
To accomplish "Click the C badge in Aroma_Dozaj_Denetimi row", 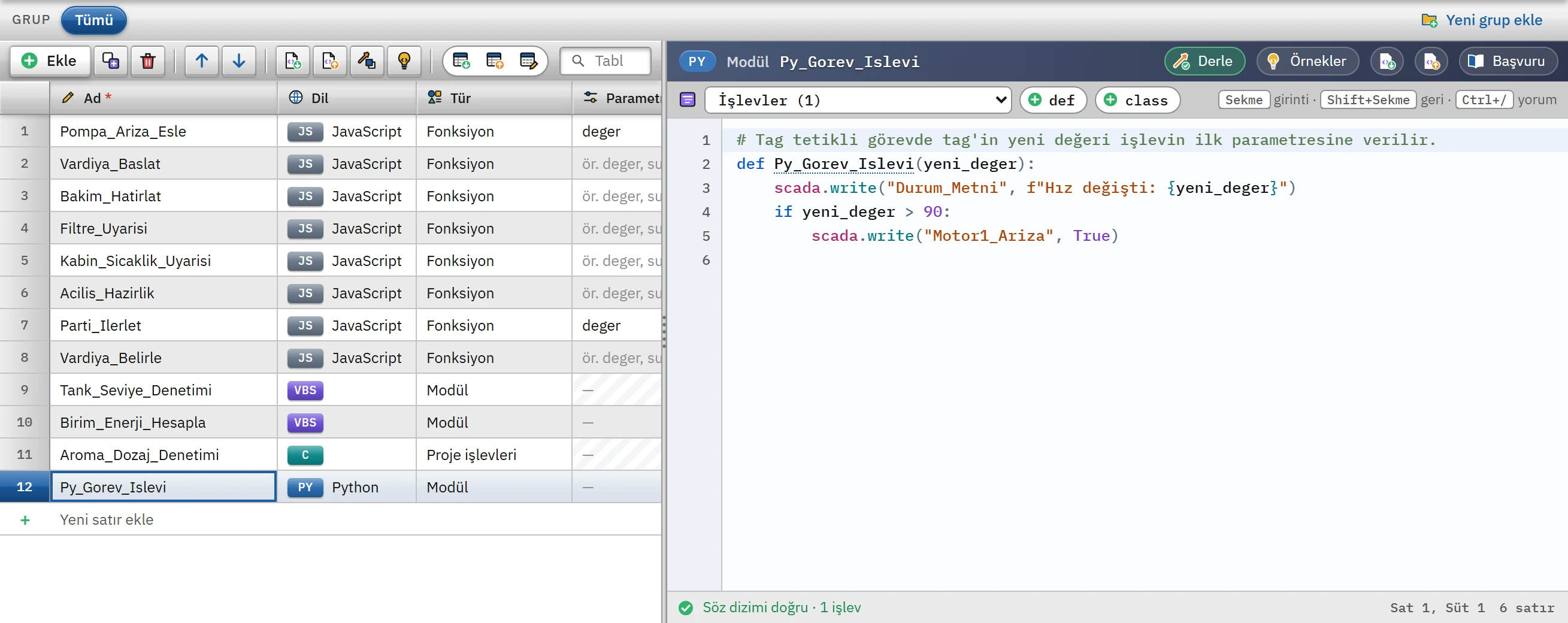I will [305, 455].
